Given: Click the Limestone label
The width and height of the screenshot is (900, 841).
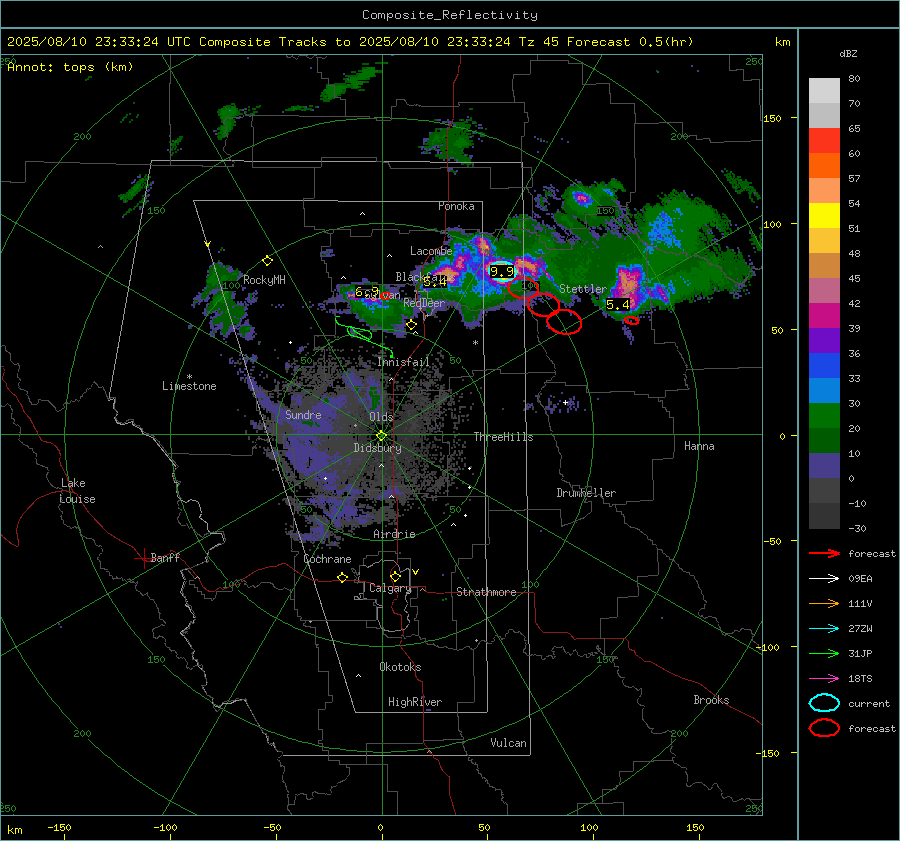Looking at the screenshot, I should pyautogui.click(x=189, y=386).
